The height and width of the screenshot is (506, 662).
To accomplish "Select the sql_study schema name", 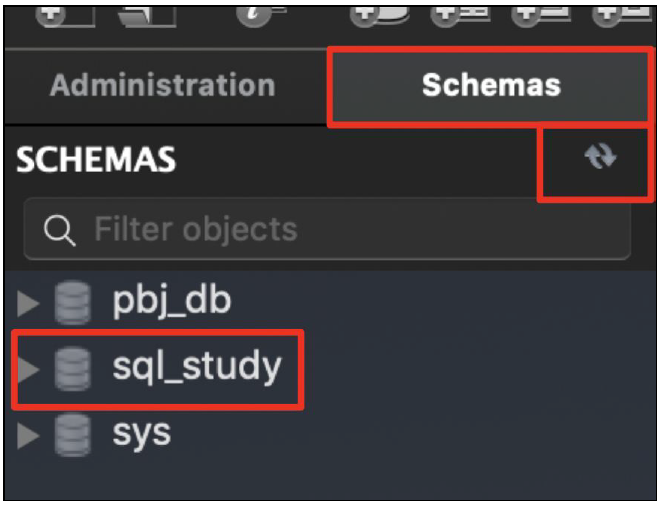I will pos(197,368).
